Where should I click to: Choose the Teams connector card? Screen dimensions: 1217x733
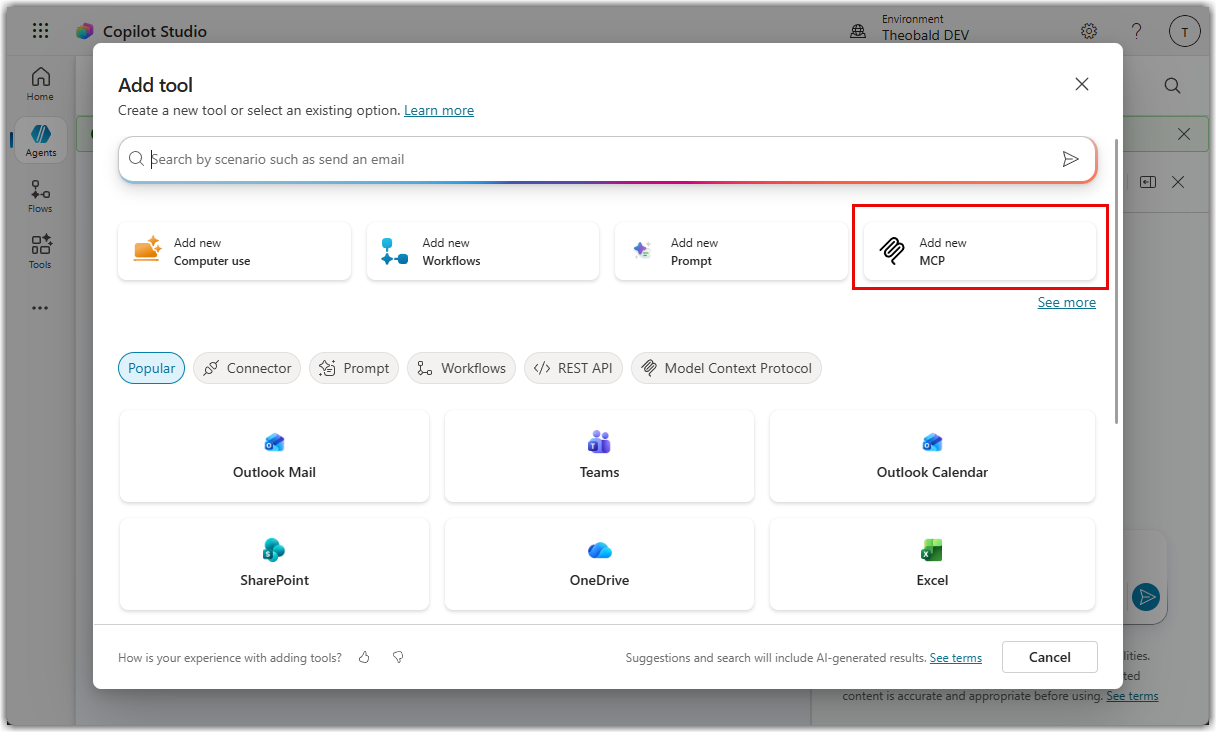pos(599,456)
